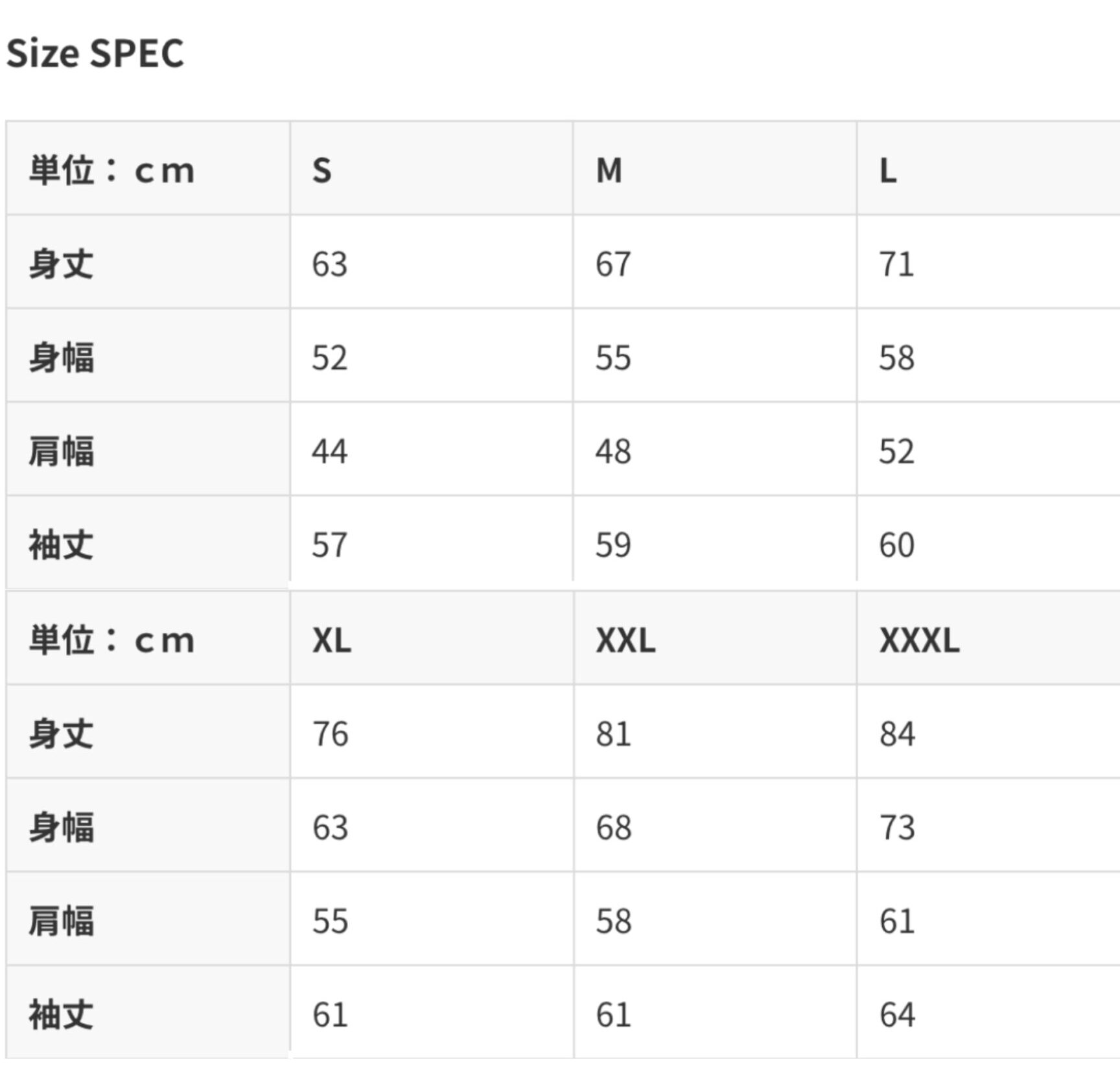Click the 袖丈 value 59 for size M
This screenshot has width=1120, height=1065.
(613, 544)
